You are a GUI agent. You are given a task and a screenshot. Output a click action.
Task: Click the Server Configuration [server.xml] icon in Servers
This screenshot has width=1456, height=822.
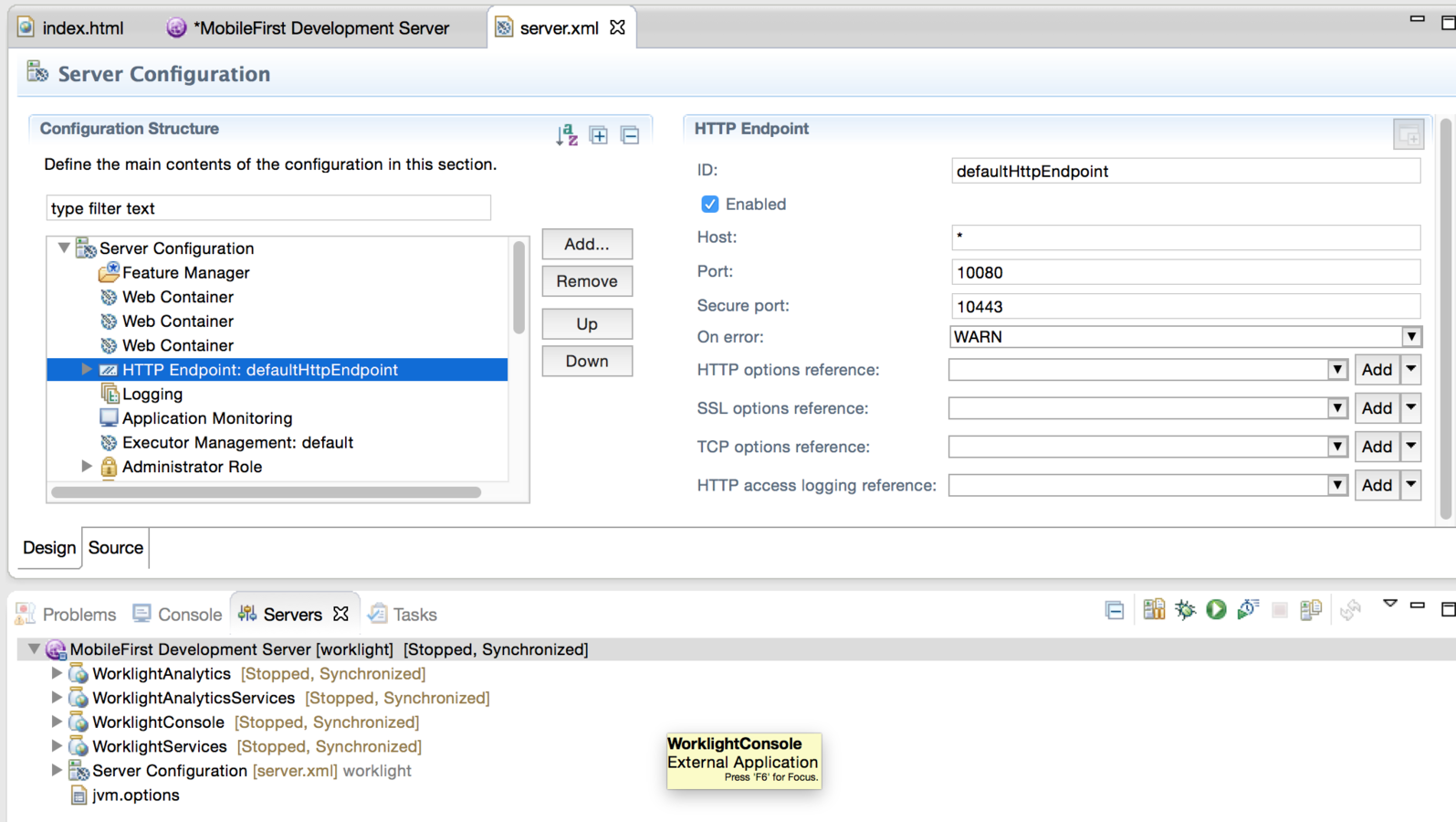click(79, 771)
